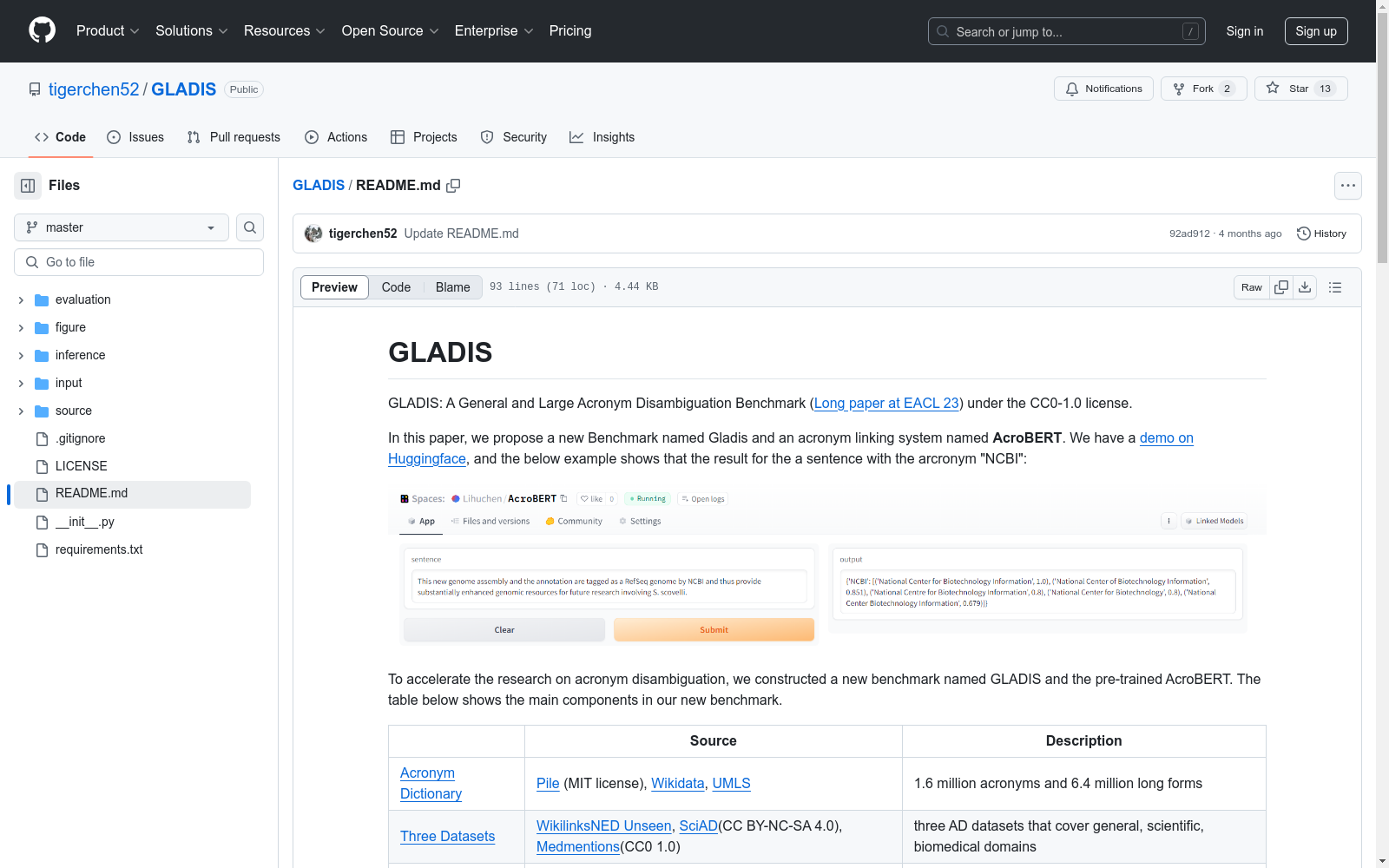Viewport: 1389px width, 868px height.
Task: Open the Pile link
Action: (x=548, y=784)
